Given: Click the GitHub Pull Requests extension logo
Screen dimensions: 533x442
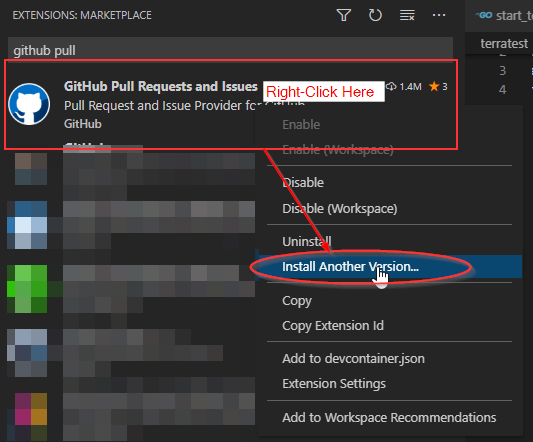Looking at the screenshot, I should pyautogui.click(x=29, y=104).
